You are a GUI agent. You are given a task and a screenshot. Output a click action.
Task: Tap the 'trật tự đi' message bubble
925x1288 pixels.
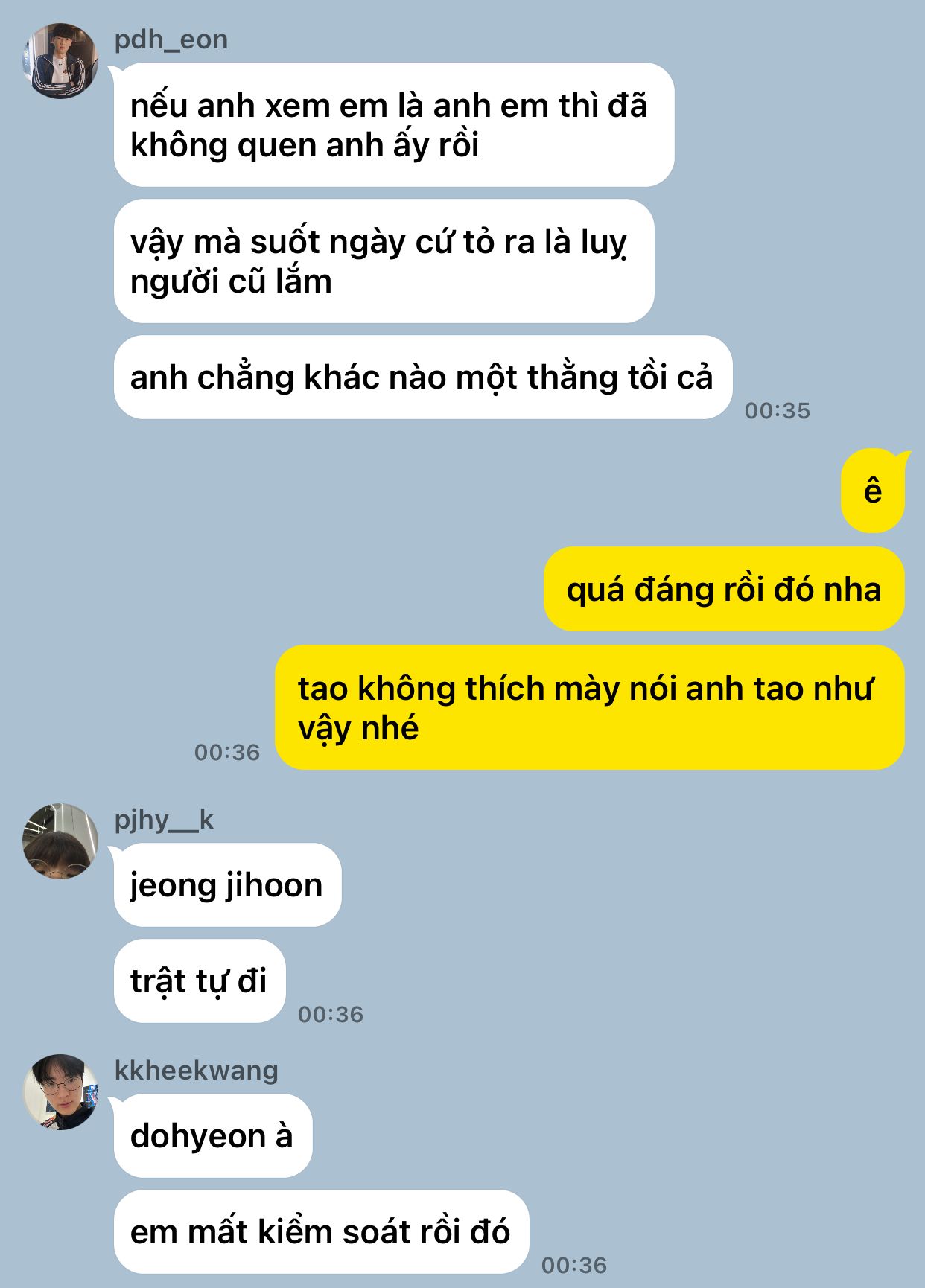(x=200, y=981)
